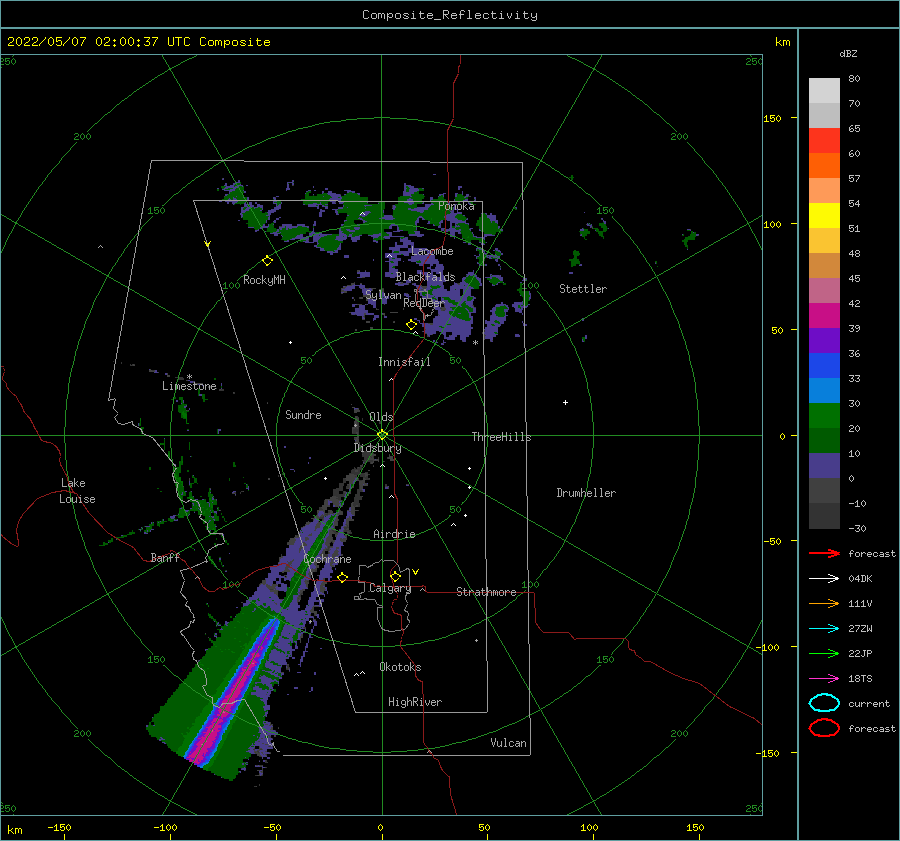Pick the blue 33-36 dBZ swatch

(824, 366)
